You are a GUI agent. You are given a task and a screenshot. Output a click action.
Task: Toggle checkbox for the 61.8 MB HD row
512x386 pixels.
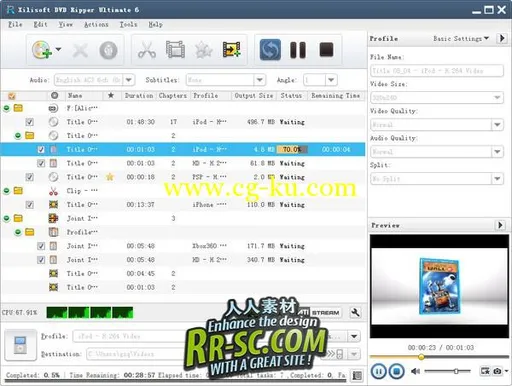[x=41, y=163]
